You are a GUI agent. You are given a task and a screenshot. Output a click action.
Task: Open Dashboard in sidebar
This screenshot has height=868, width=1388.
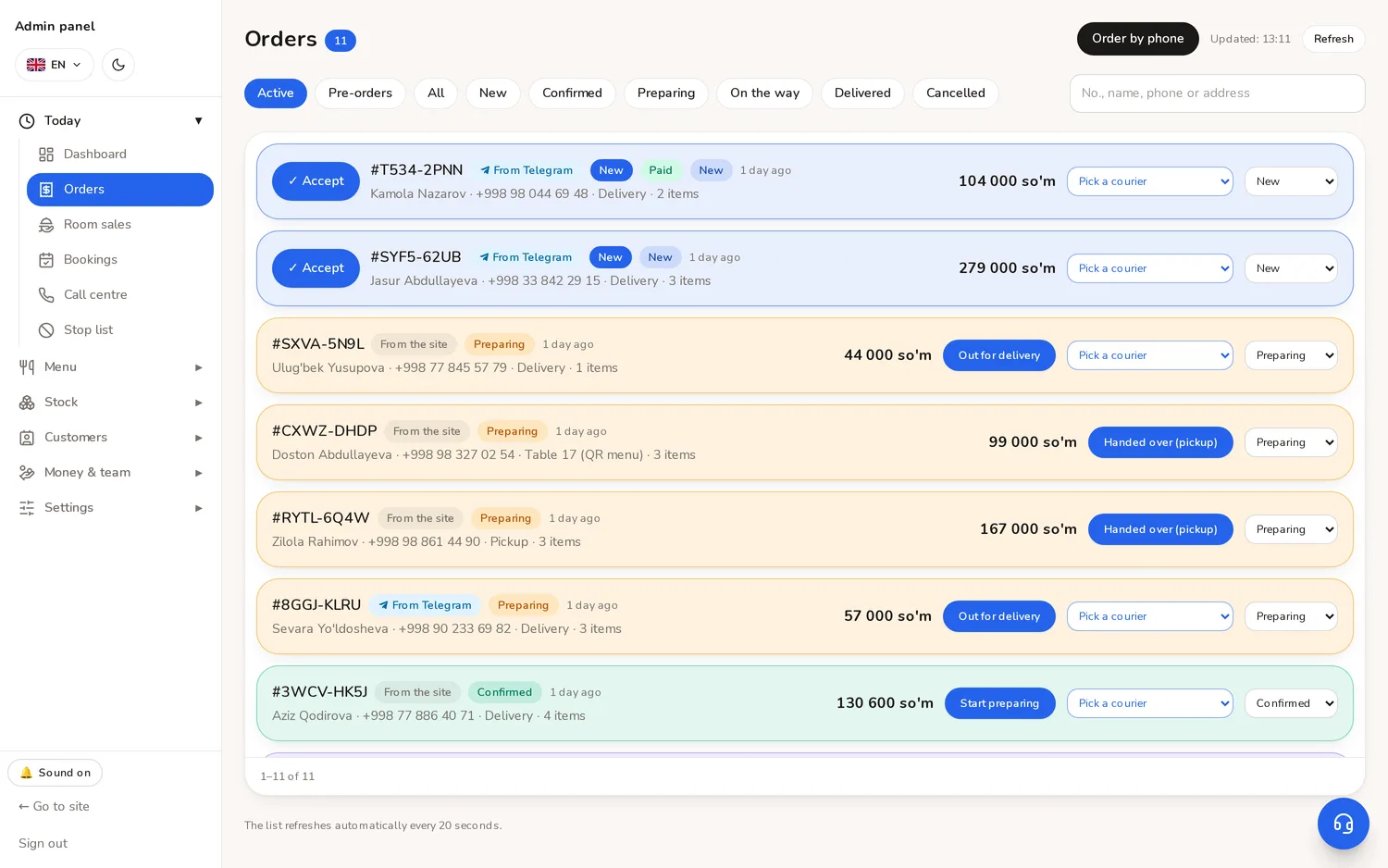[x=120, y=155]
